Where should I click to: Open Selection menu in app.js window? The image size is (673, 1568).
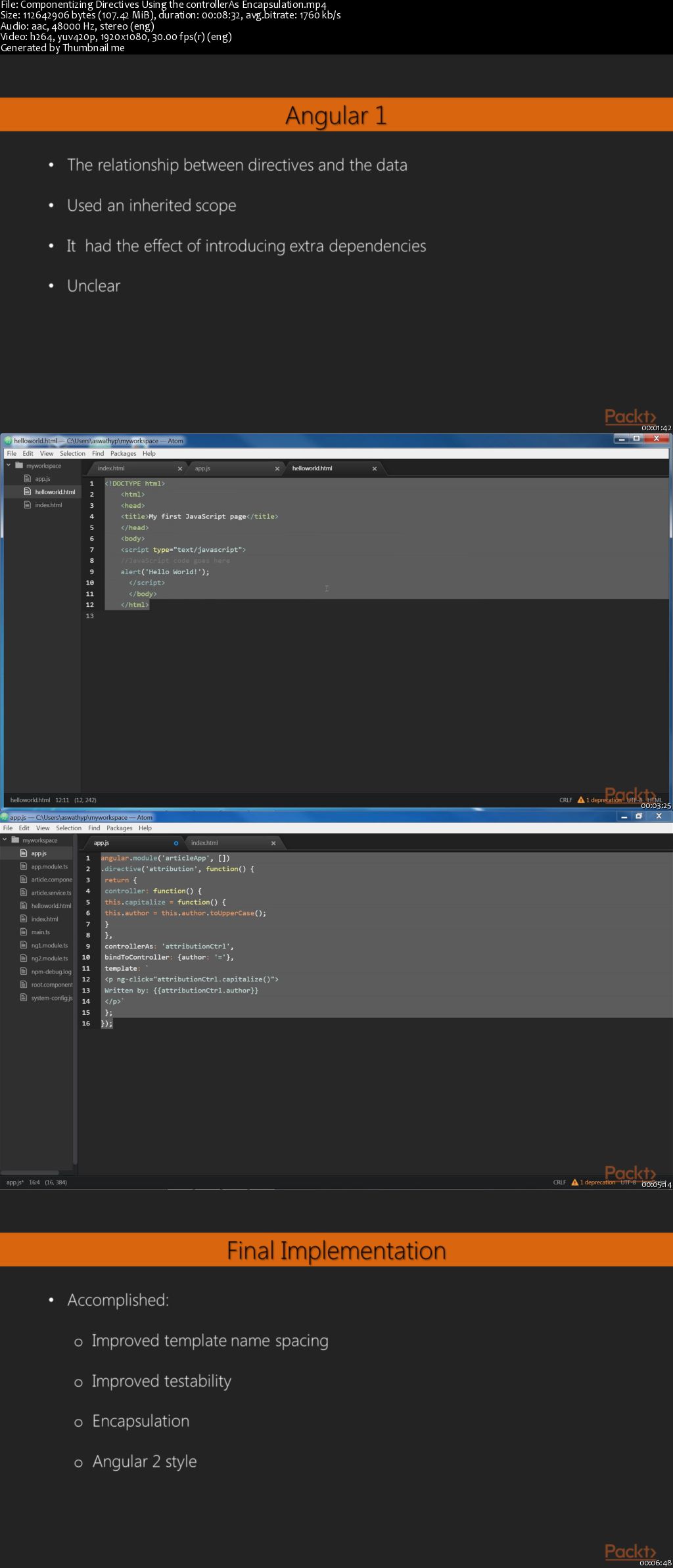tap(69, 828)
